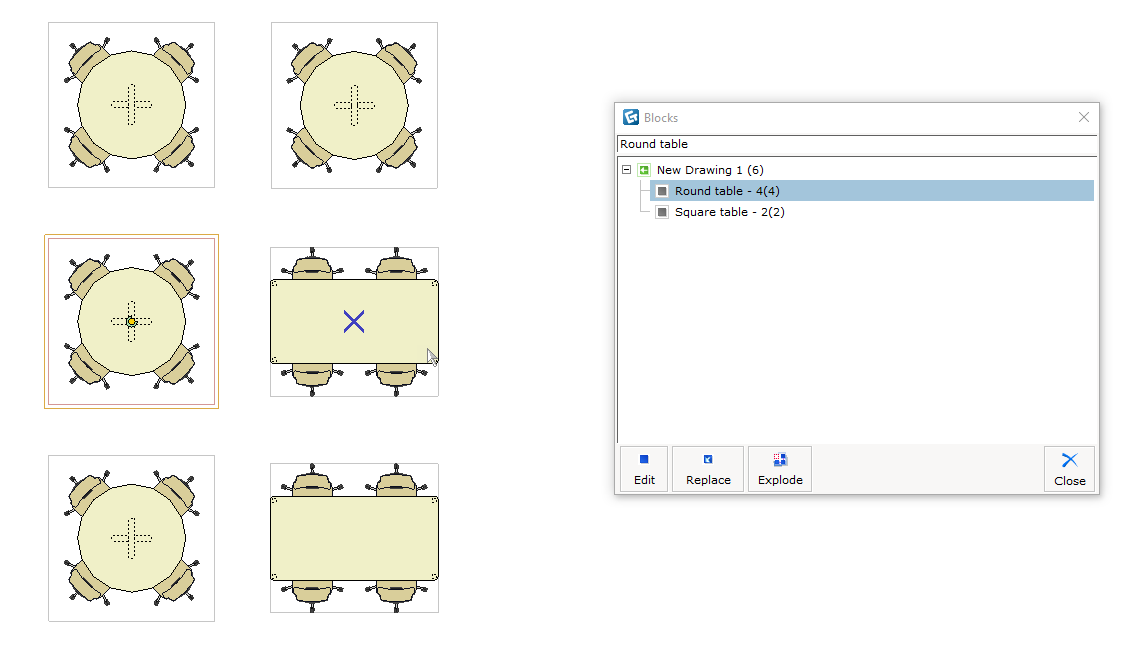
Task: Click the Blocks window title icon
Action: pos(631,117)
